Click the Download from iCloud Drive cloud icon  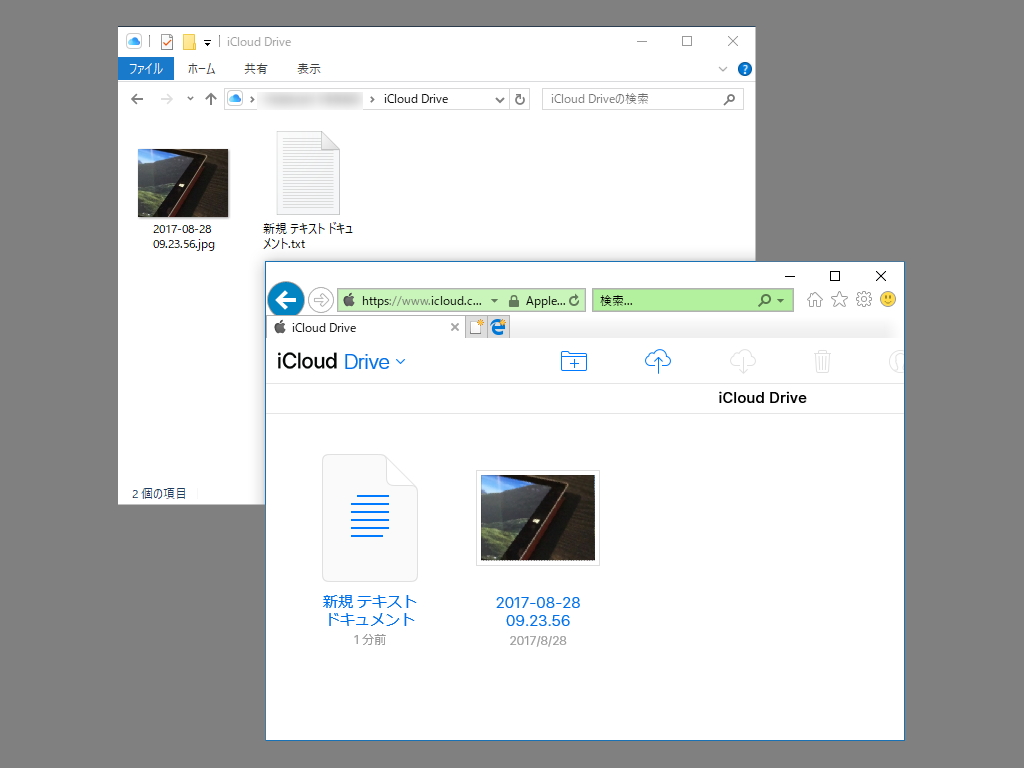click(742, 361)
